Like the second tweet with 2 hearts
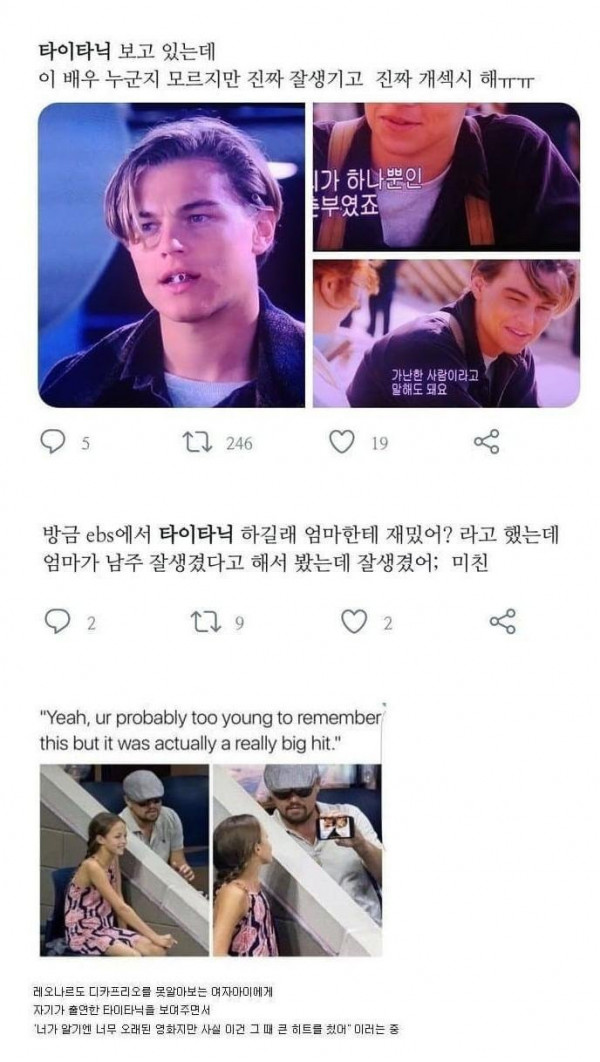 (353, 622)
